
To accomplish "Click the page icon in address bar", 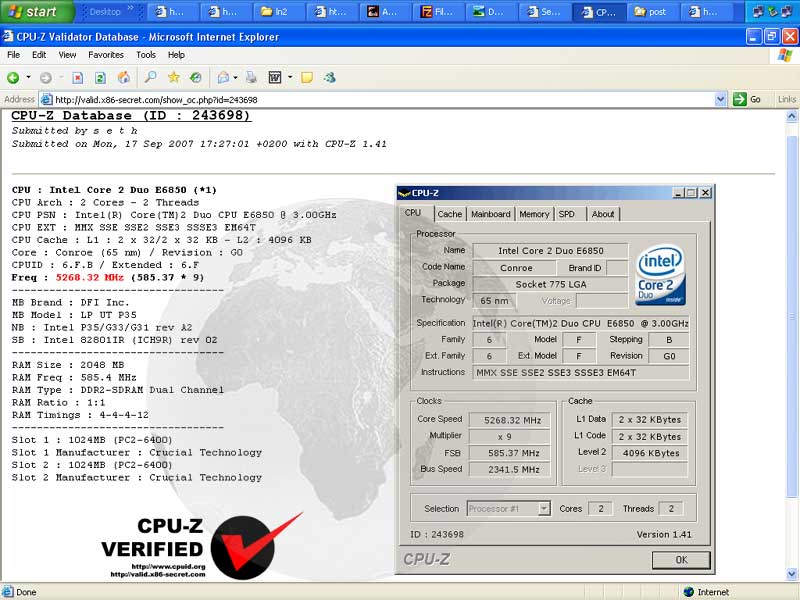I will pos(46,99).
